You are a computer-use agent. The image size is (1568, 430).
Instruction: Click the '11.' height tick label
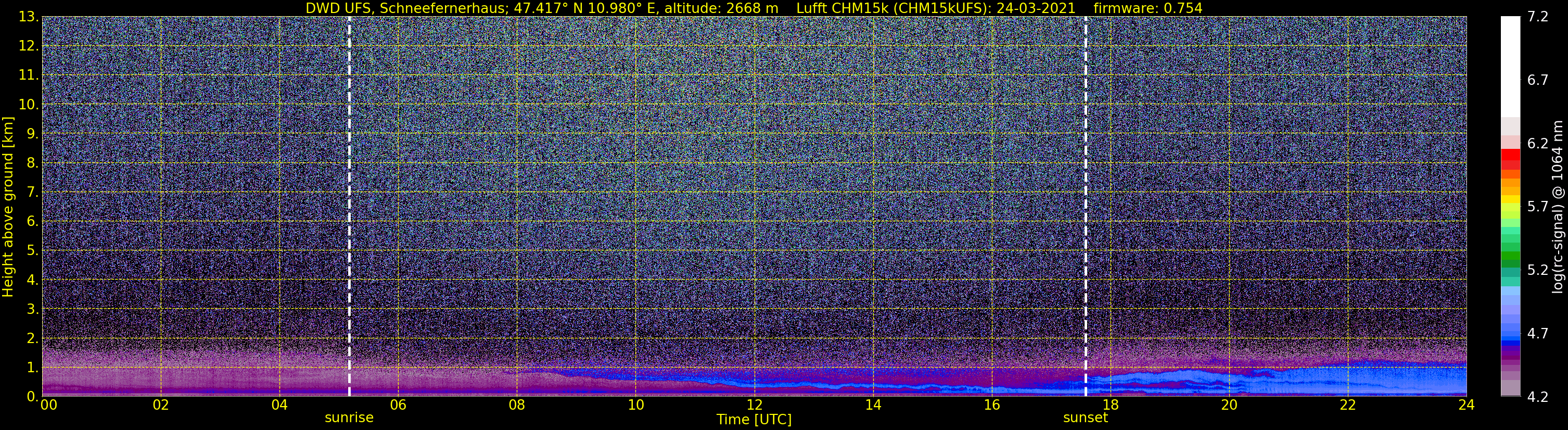(x=28, y=75)
